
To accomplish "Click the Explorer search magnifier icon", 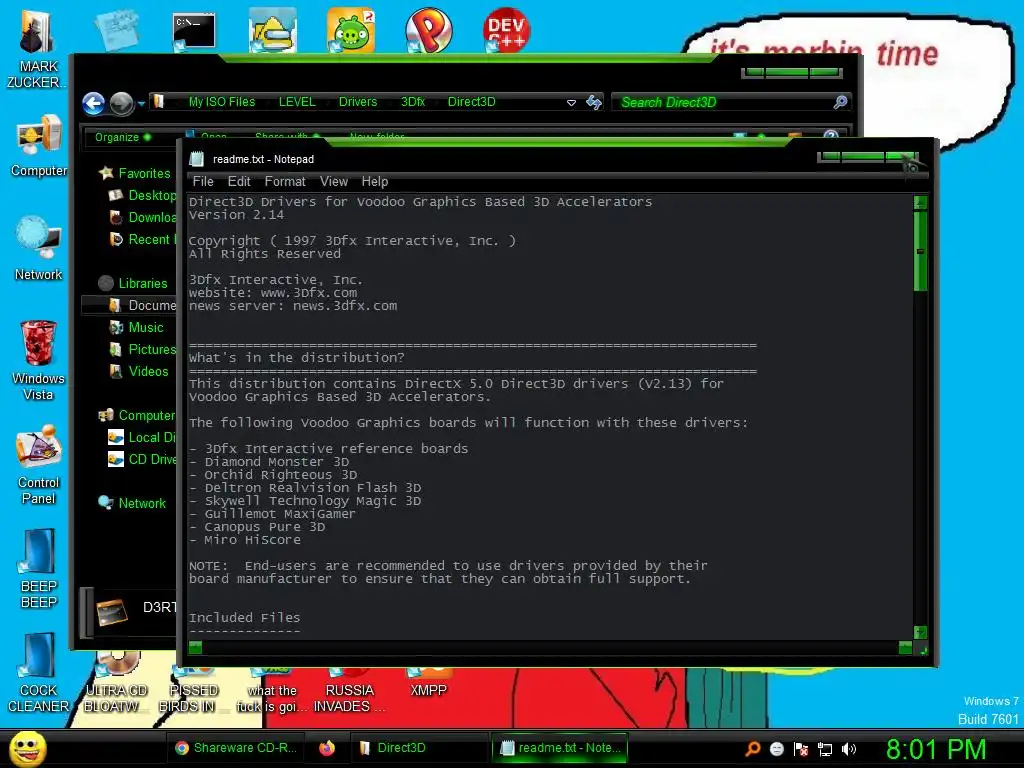I will pyautogui.click(x=840, y=102).
